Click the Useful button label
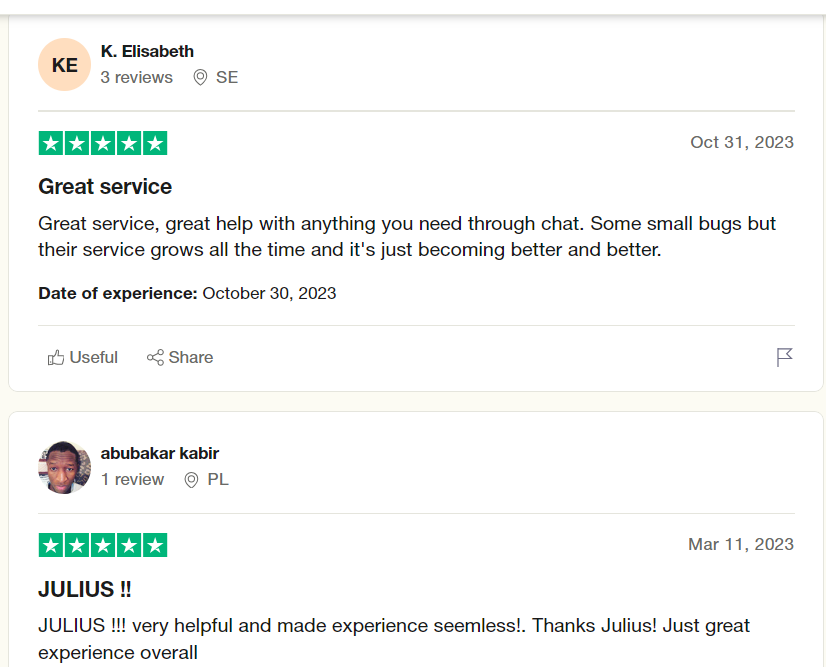The image size is (826, 667). (94, 358)
